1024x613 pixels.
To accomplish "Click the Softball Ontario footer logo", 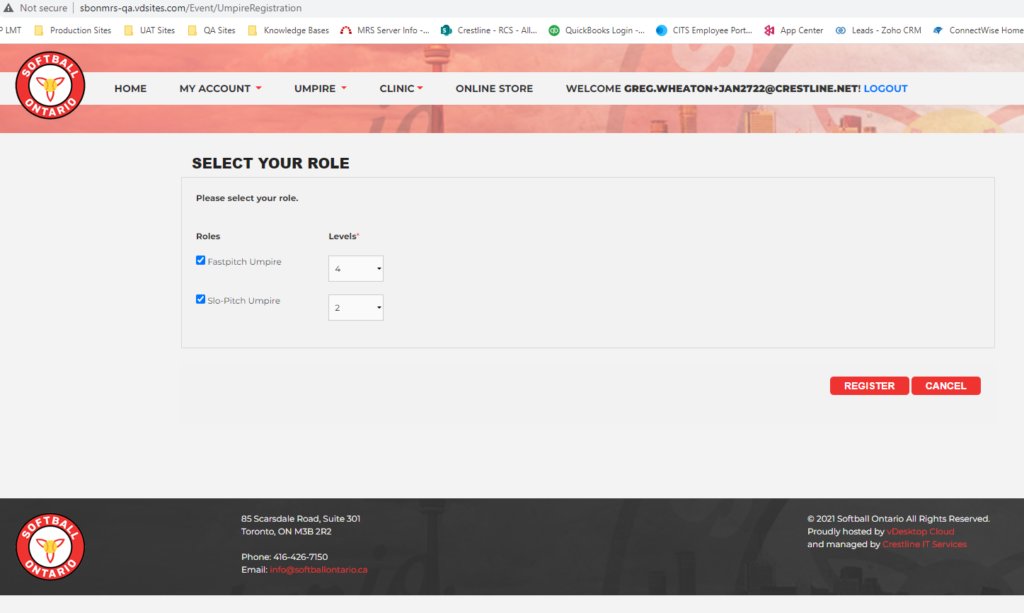I will (51, 546).
